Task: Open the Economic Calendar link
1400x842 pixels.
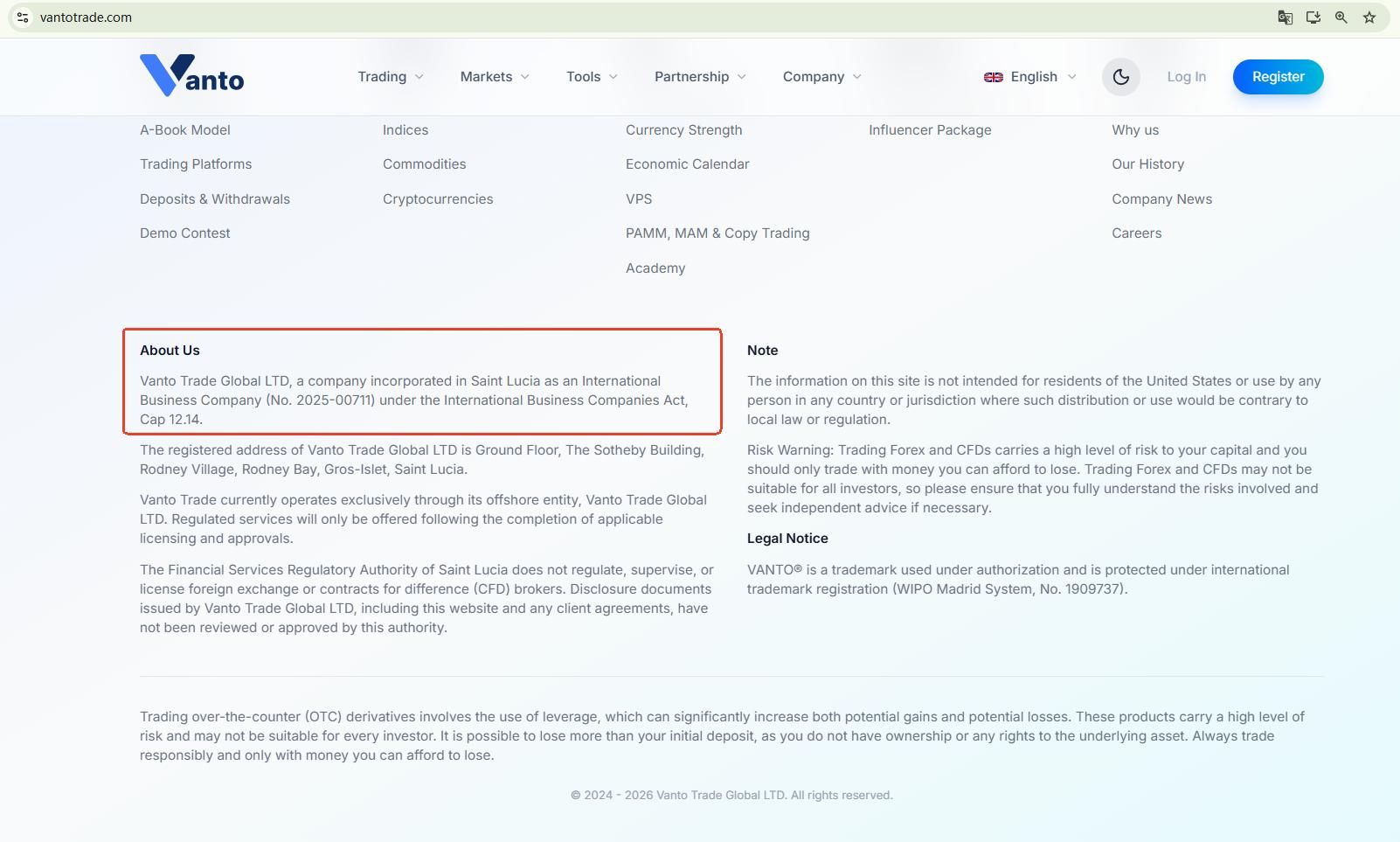Action: point(687,164)
